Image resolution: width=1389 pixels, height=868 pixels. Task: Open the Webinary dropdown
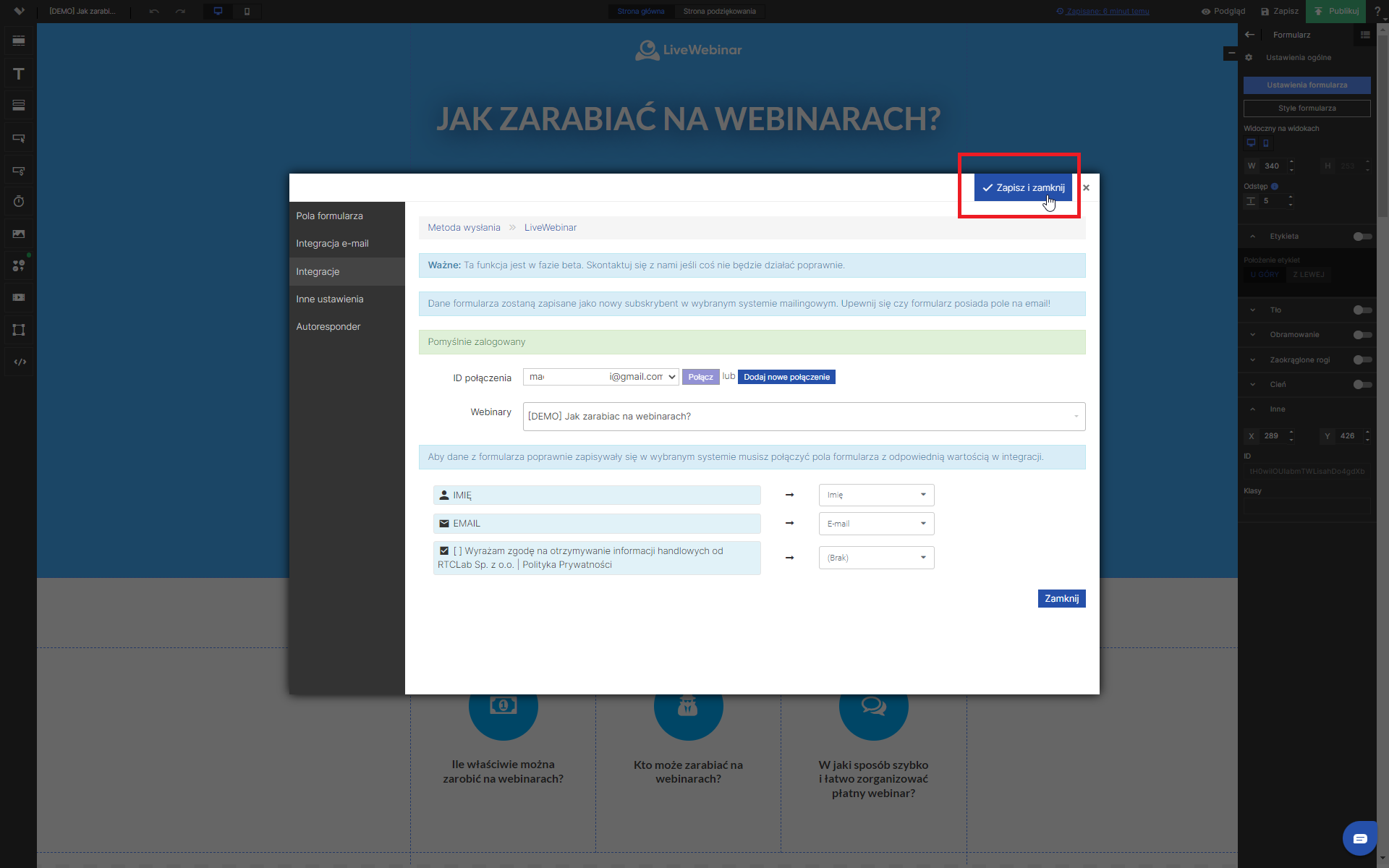pyautogui.click(x=803, y=417)
